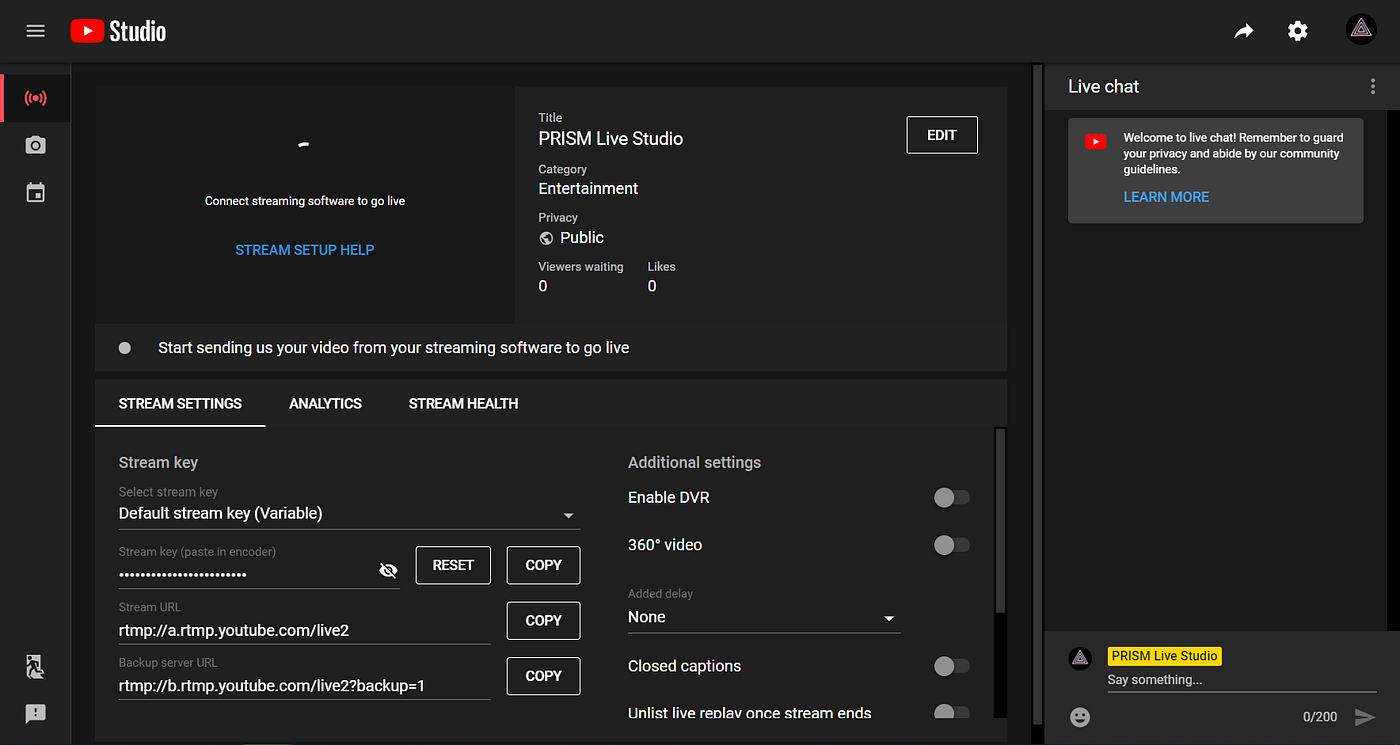Toggle the Enable DVR switch
1400x745 pixels.
pos(951,498)
